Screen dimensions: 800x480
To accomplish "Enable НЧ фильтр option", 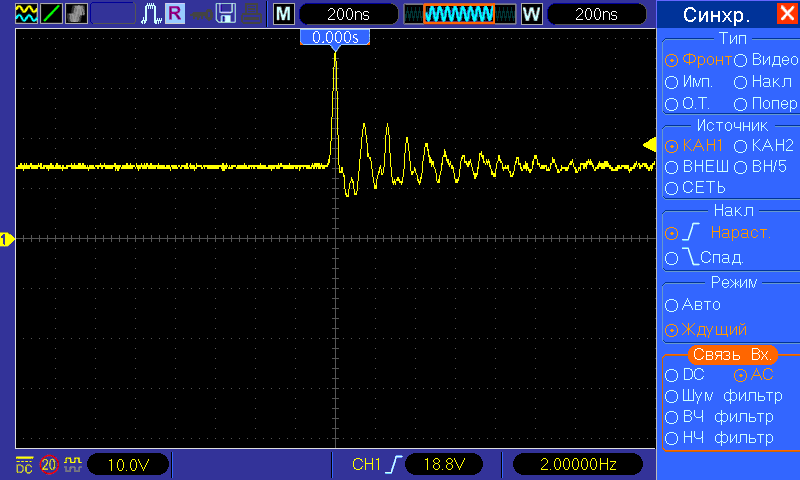I will (719, 438).
